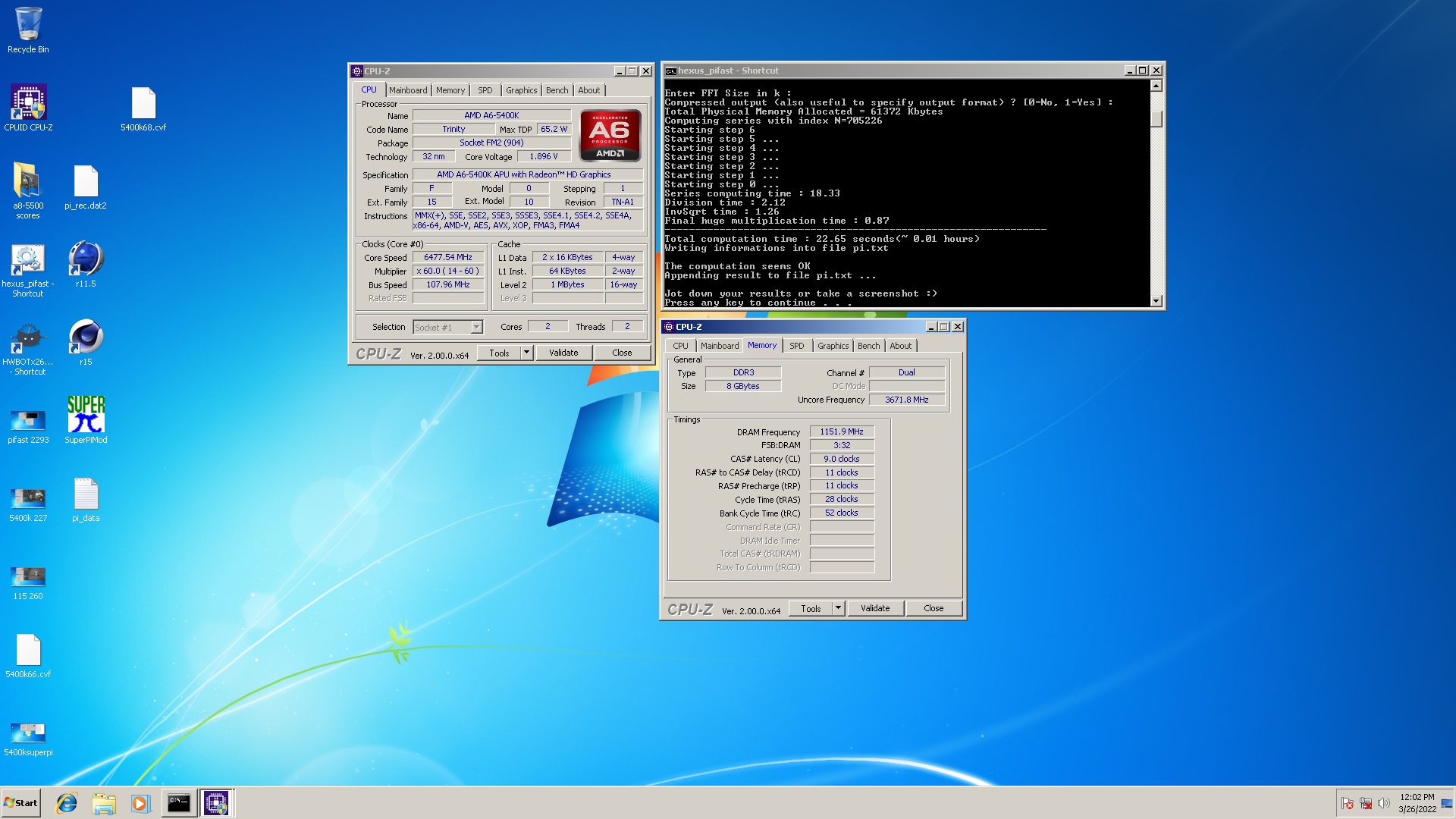Viewport: 1456px width, 819px height.
Task: Select the pi_data file icon
Action: [x=86, y=499]
